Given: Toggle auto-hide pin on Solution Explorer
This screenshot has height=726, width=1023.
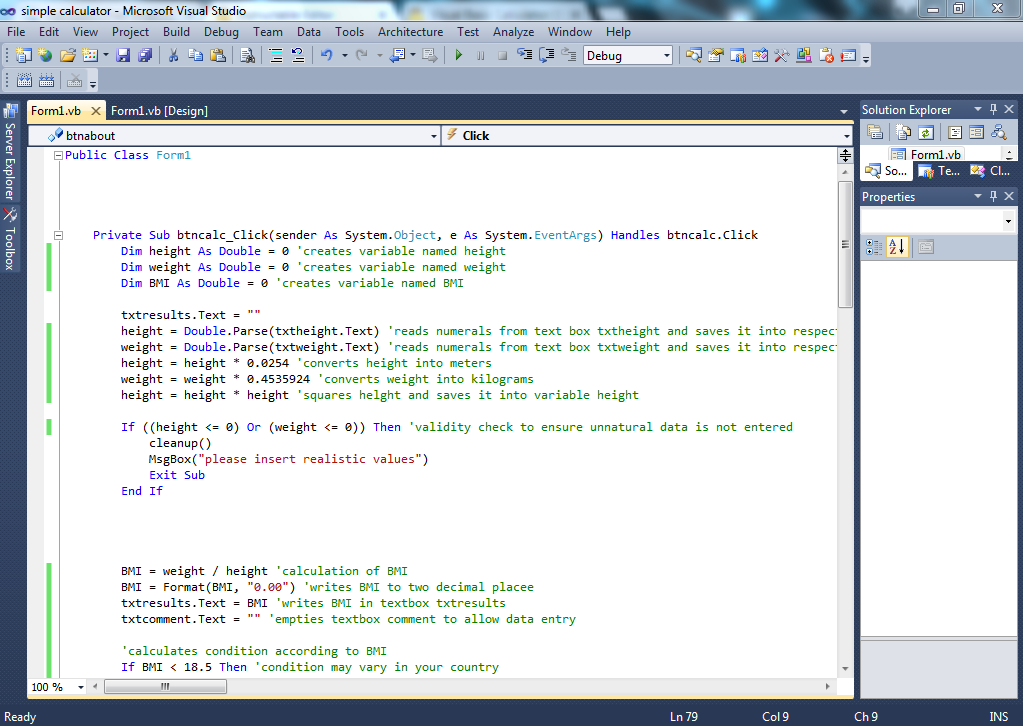Looking at the screenshot, I should pos(993,110).
